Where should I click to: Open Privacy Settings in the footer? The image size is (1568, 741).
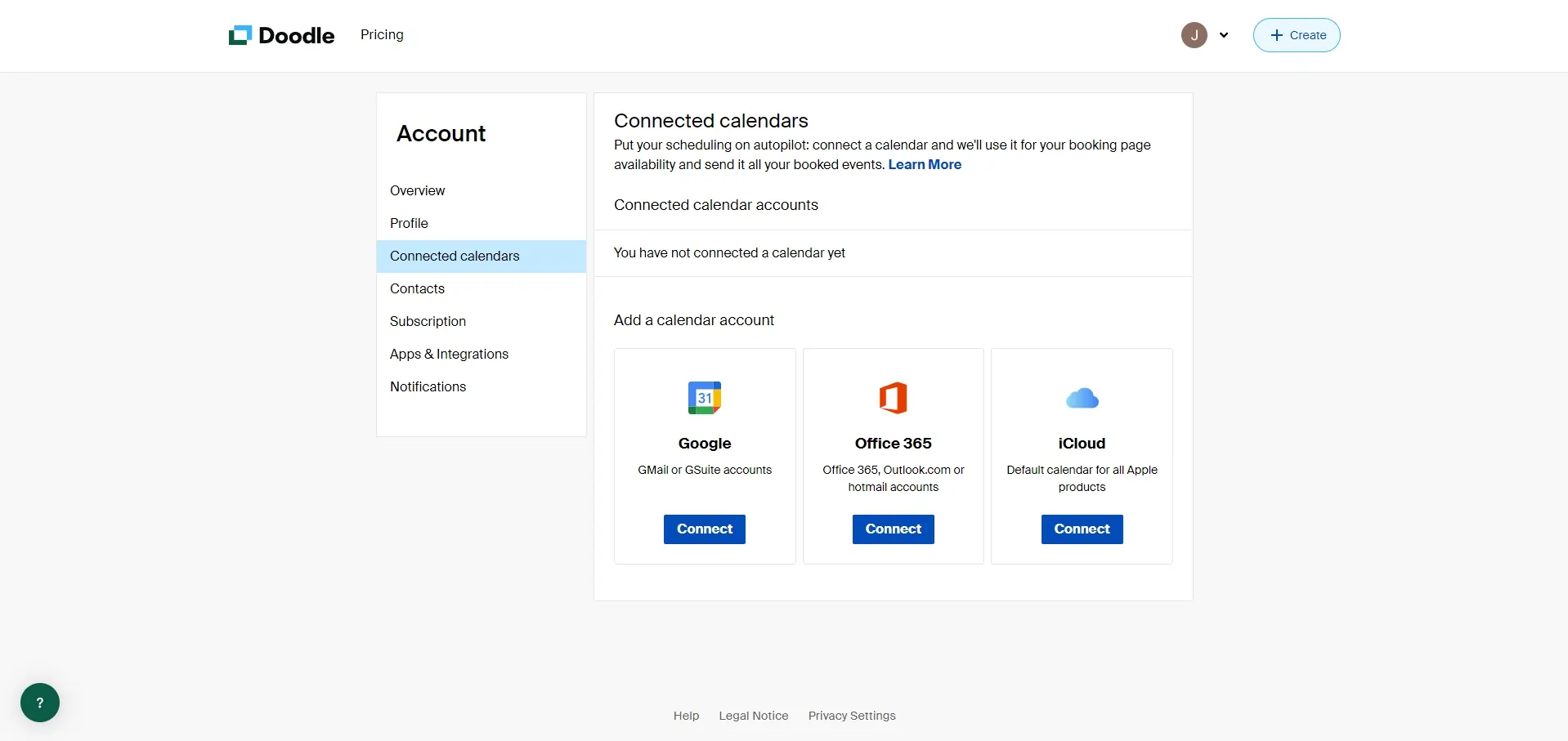[852, 716]
